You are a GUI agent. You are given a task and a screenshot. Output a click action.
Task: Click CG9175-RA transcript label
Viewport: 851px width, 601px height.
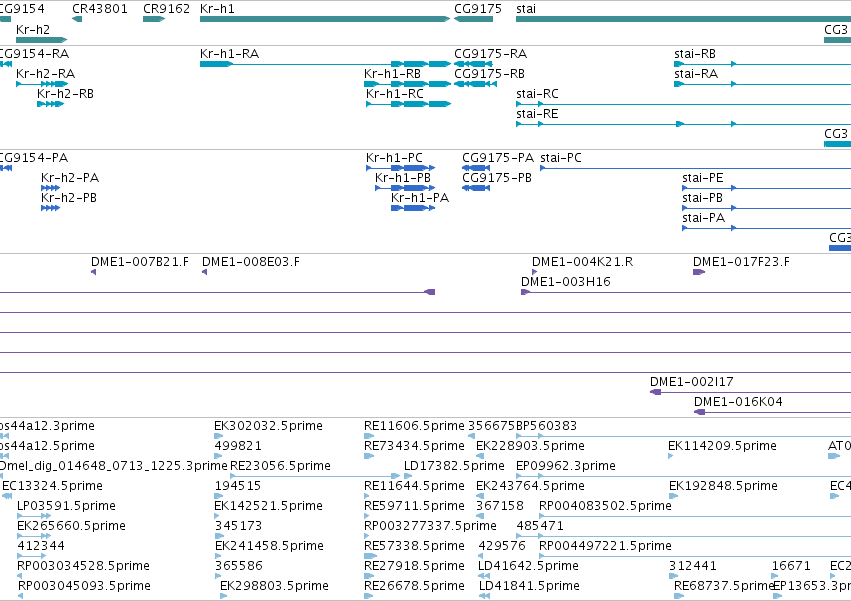[x=491, y=54]
